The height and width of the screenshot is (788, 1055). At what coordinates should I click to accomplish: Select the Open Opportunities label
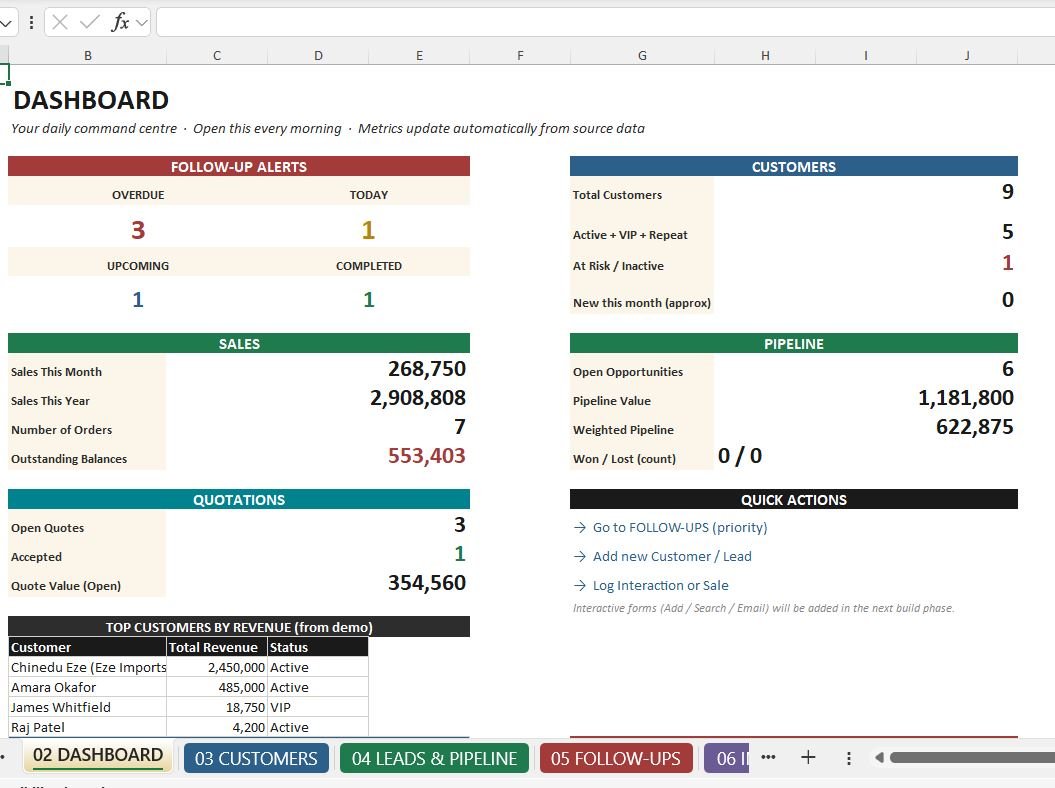(x=628, y=371)
